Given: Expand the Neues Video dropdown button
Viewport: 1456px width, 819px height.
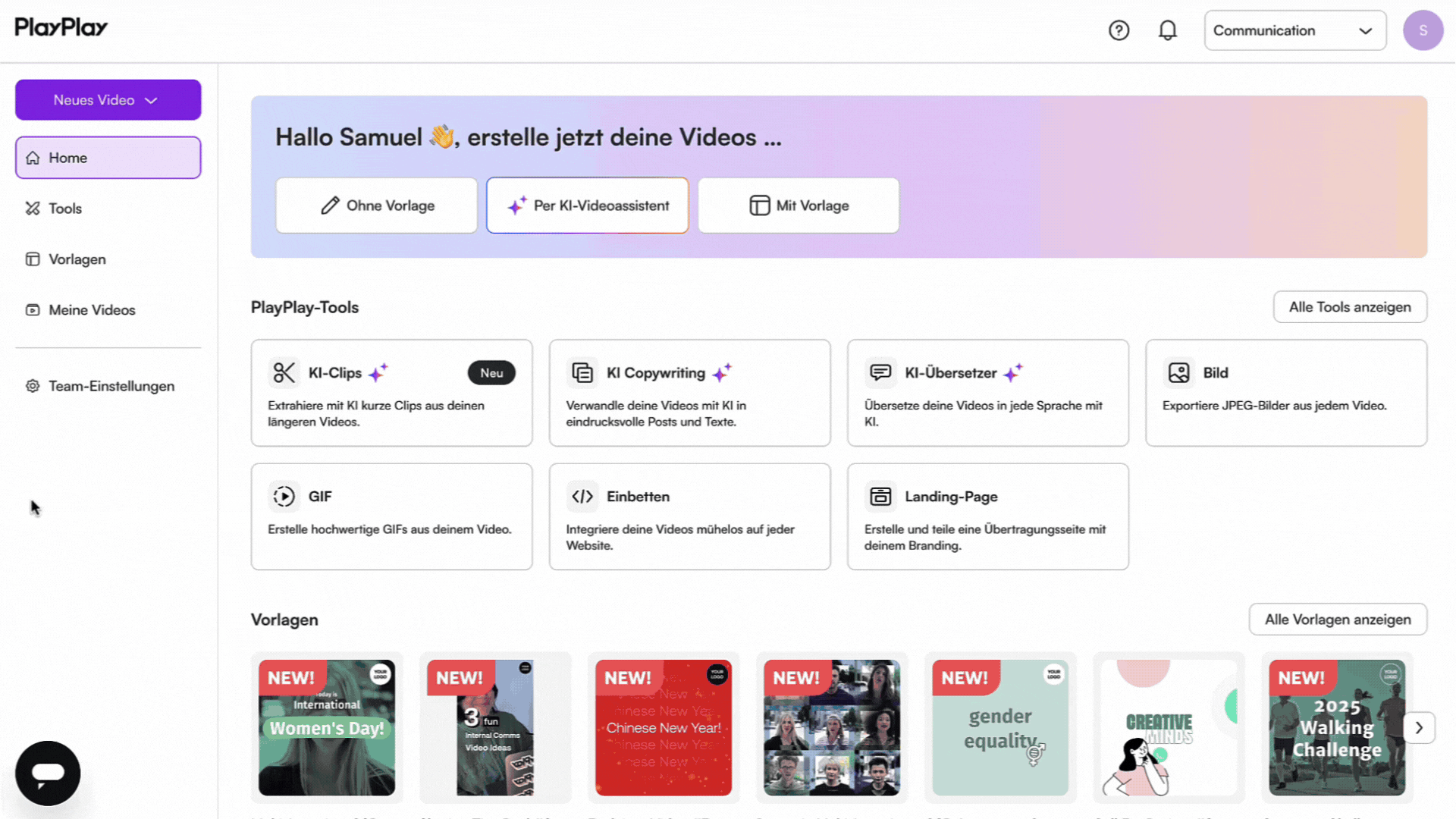Looking at the screenshot, I should pos(108,100).
